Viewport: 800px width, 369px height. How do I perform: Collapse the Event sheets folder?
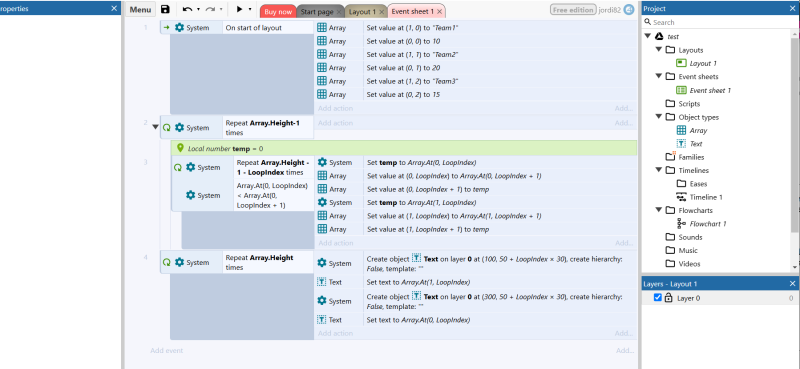click(x=659, y=76)
